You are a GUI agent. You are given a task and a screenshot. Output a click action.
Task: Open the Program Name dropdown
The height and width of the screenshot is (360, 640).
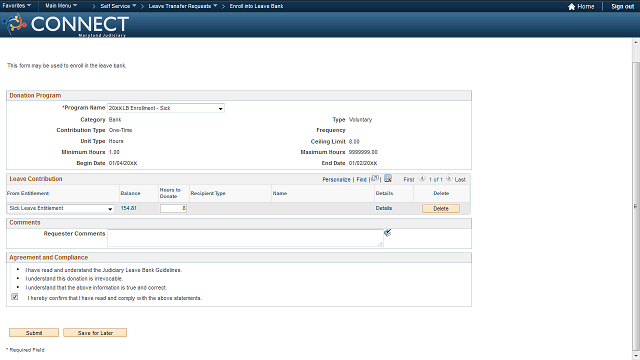pyautogui.click(x=166, y=108)
